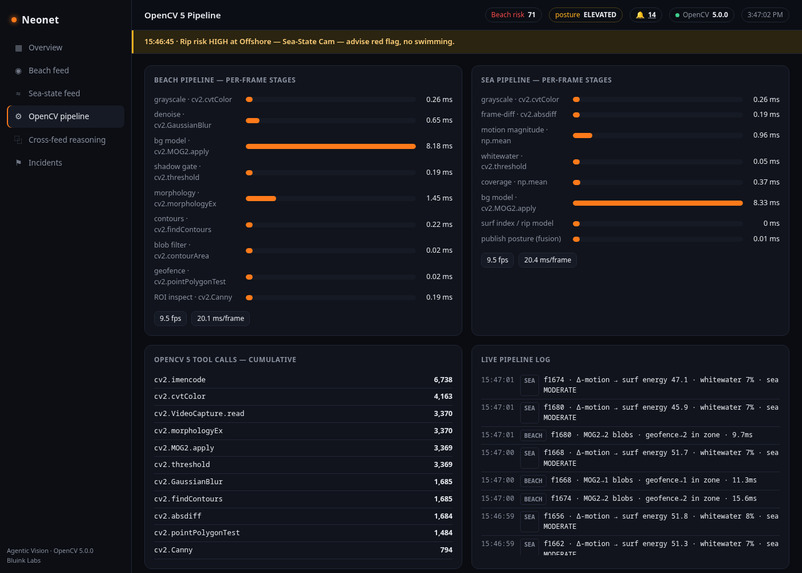Click the posture ELEVATED badge
This screenshot has height=573, width=802.
(x=585, y=15)
